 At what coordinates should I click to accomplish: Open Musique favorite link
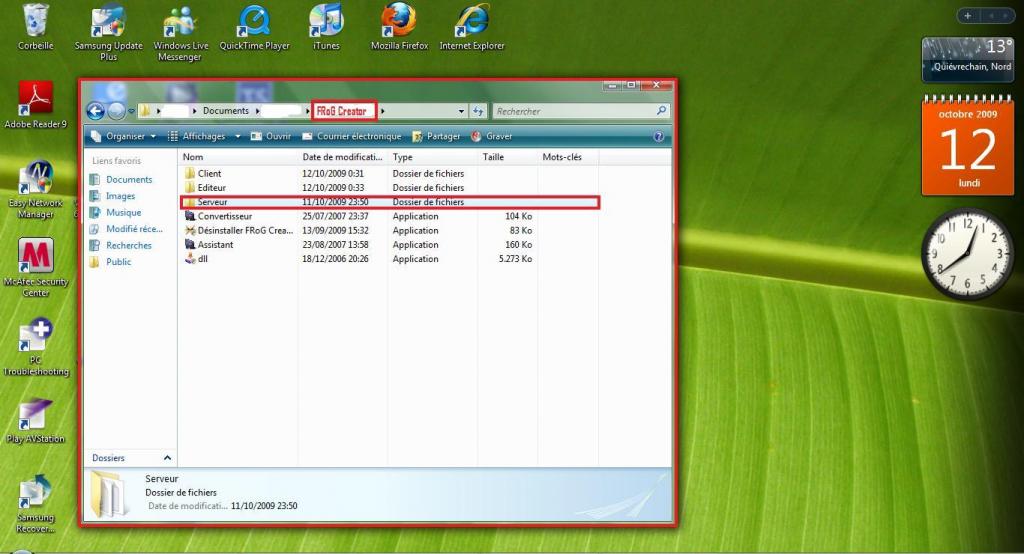pyautogui.click(x=123, y=212)
